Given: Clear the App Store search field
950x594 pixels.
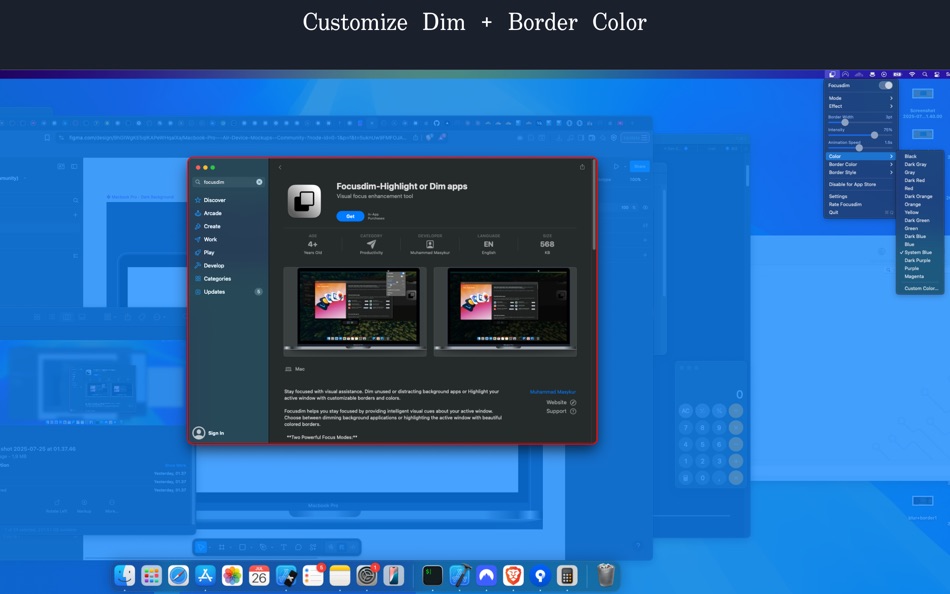Looking at the screenshot, I should (x=259, y=182).
